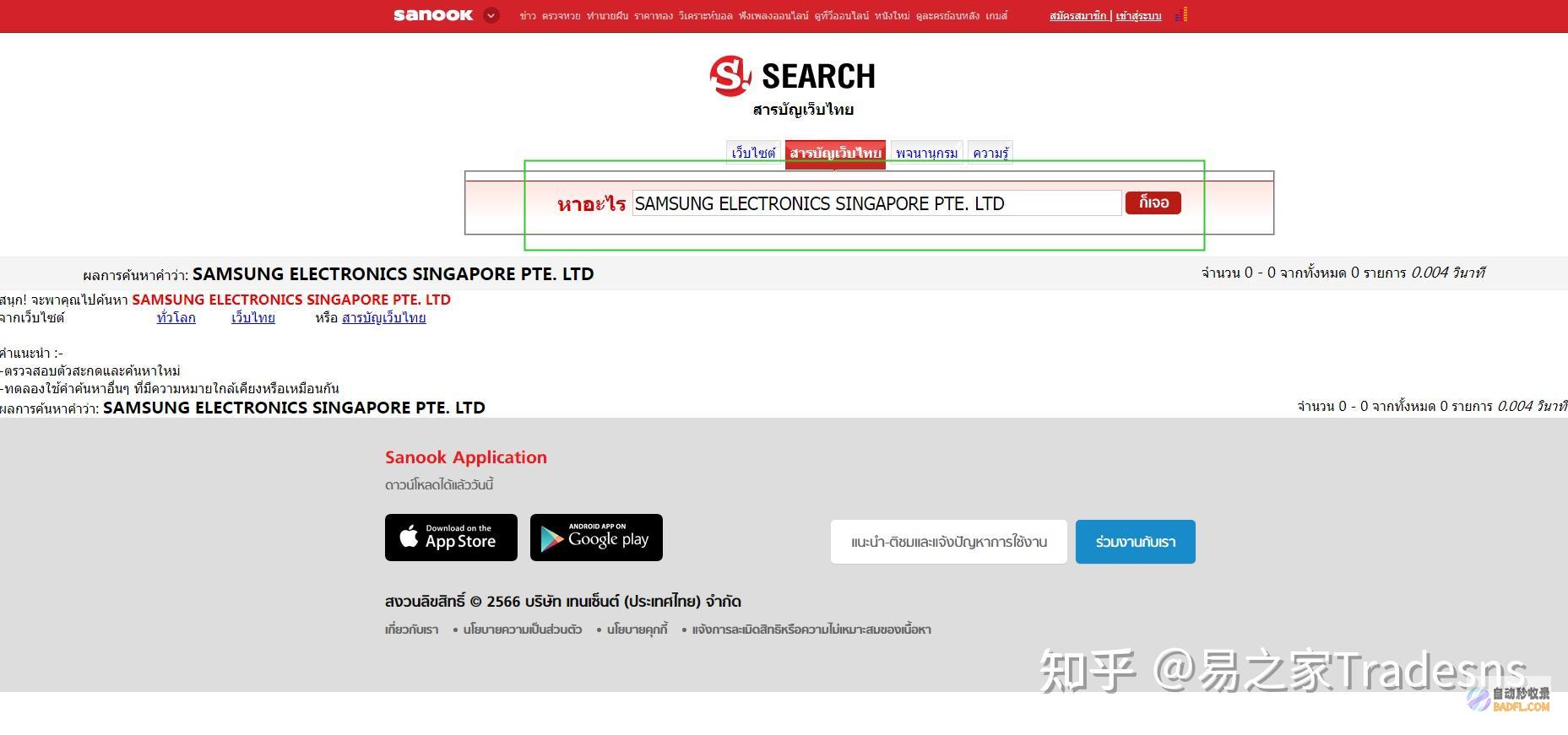
Task: Open the ทั่วโลก link
Action: point(176,317)
